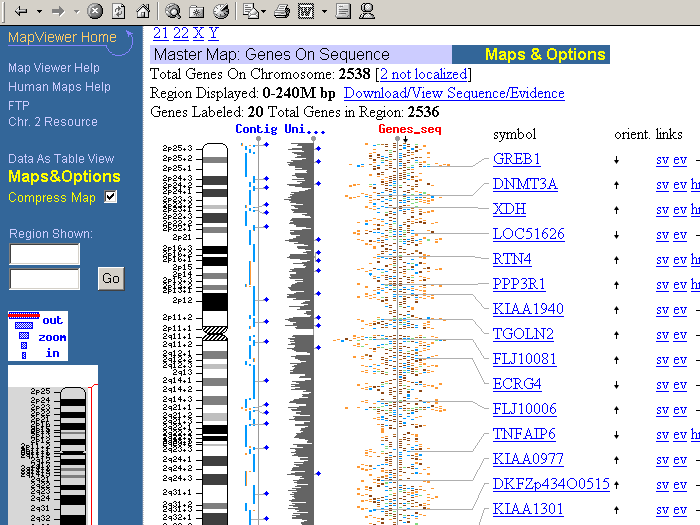Open the Favorites folder toolbar icon
The height and width of the screenshot is (525, 700).
196,11
